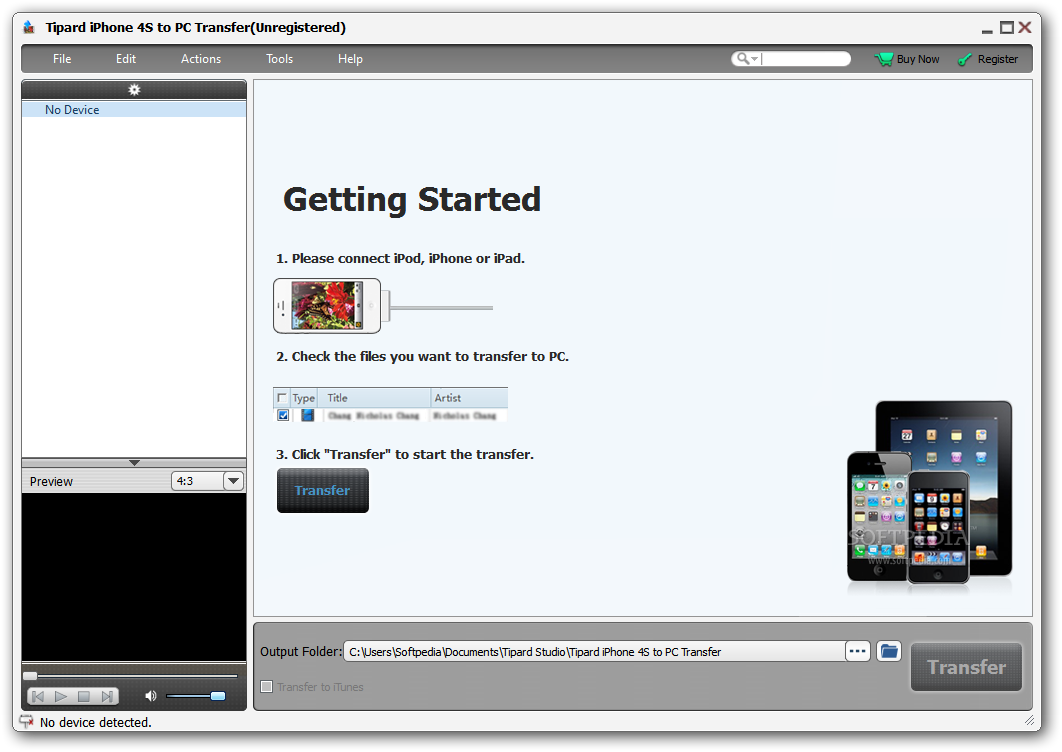This screenshot has width=1062, height=752.
Task: Click the blue Transfer illustration button
Action: coord(322,490)
